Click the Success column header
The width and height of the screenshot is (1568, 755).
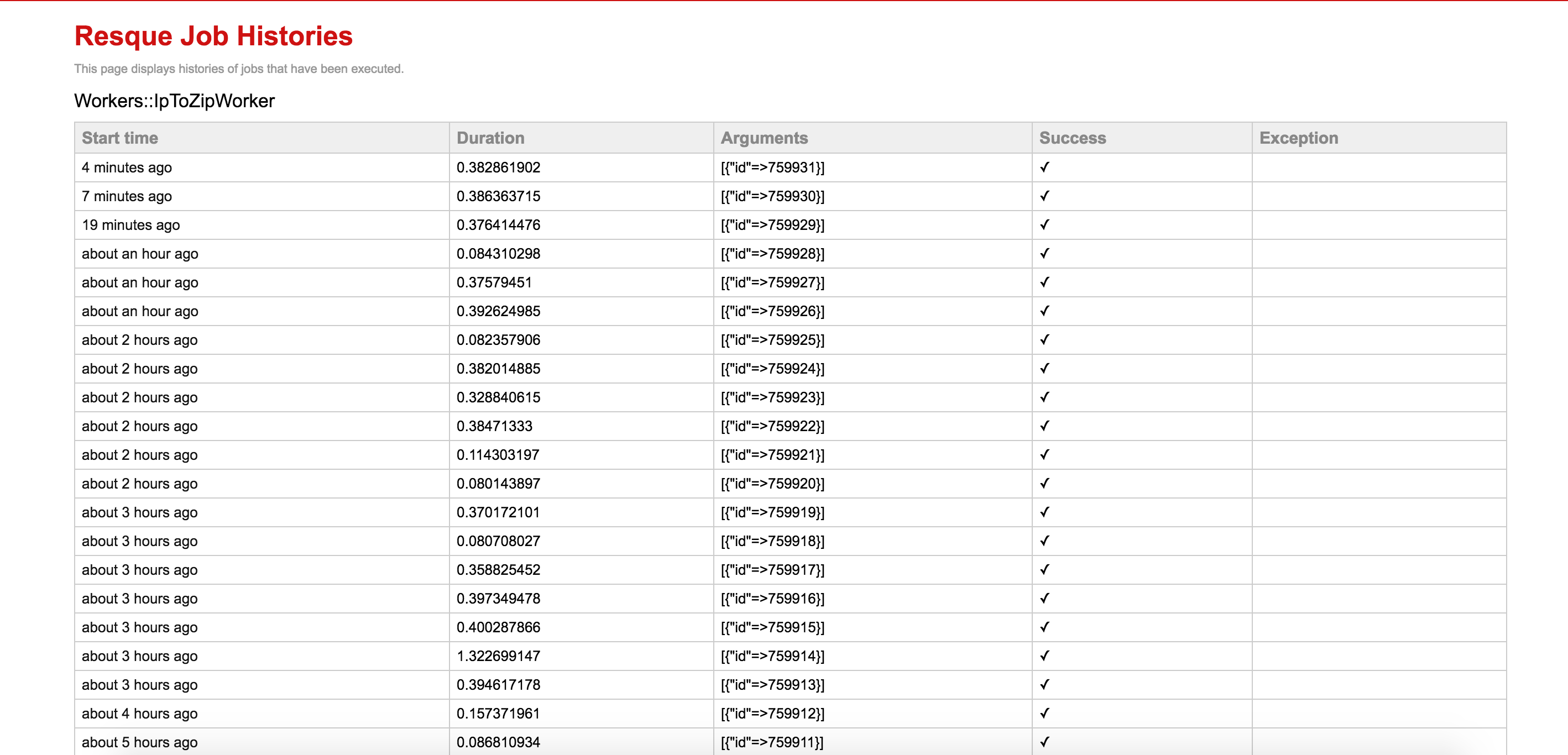pos(1072,138)
